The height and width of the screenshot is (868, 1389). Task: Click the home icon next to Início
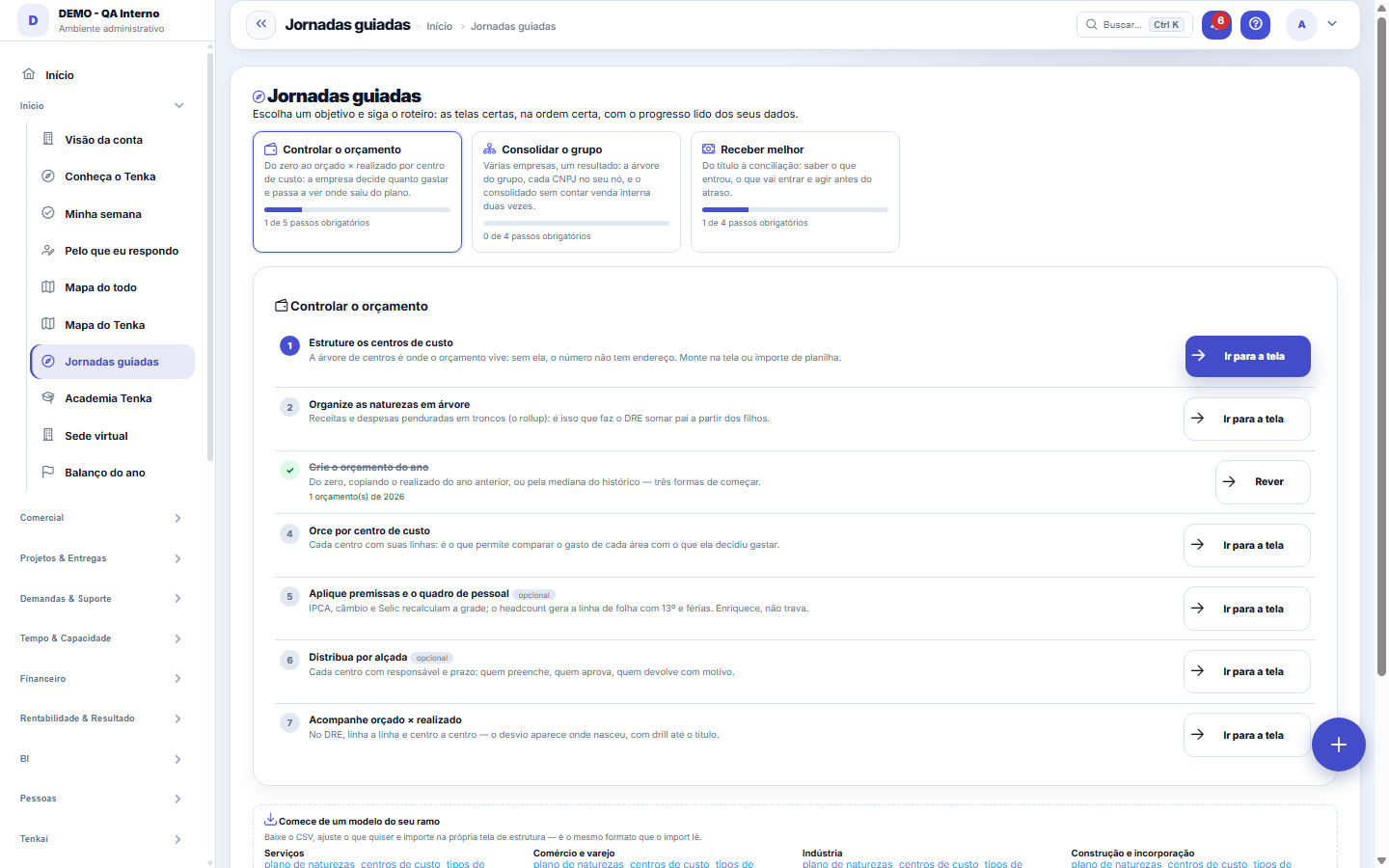click(x=29, y=74)
